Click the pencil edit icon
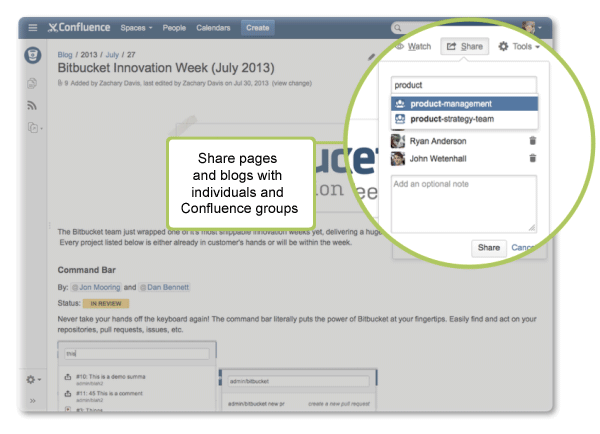The width and height of the screenshot is (600, 434). click(x=371, y=57)
